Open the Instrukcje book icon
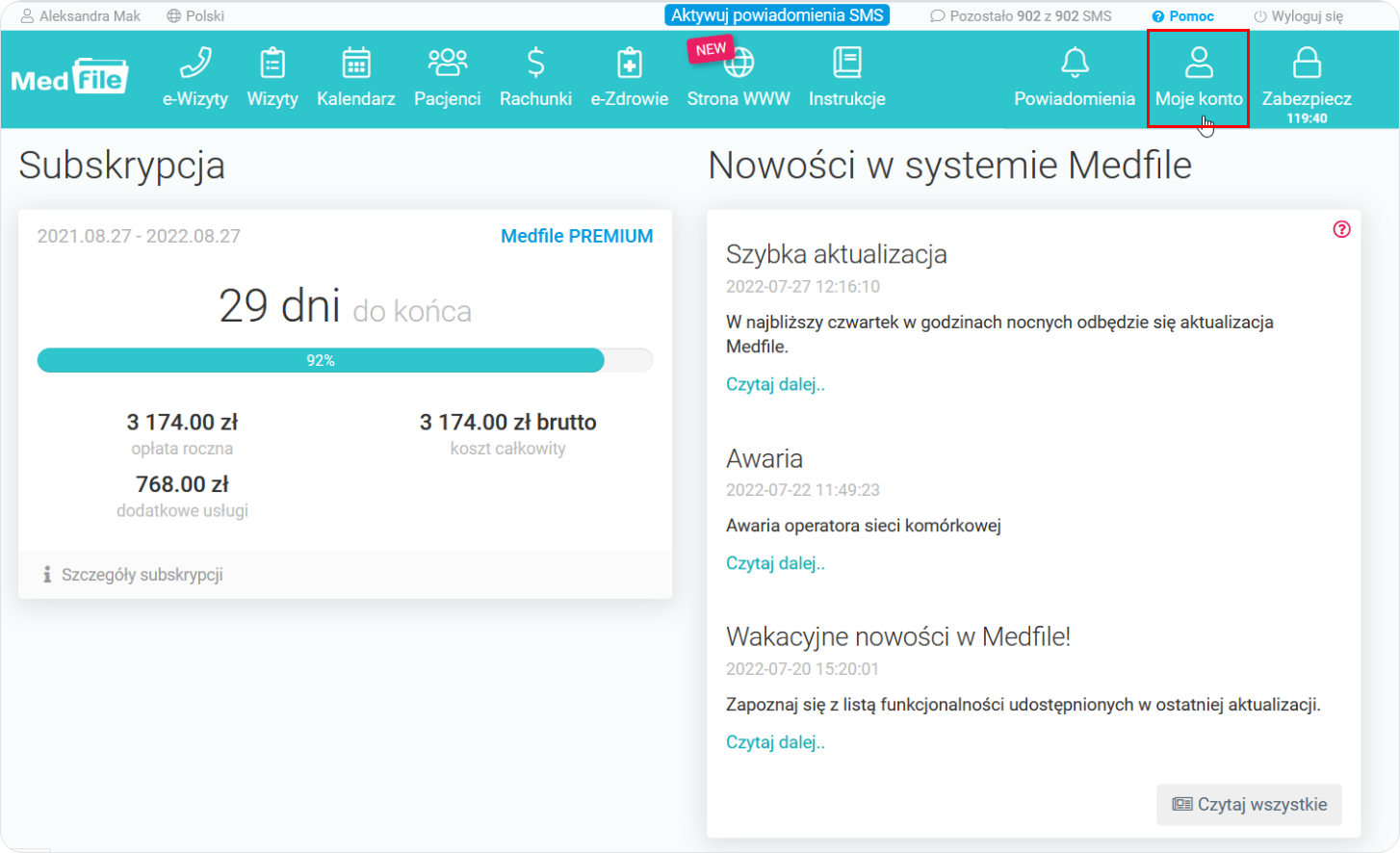The width and height of the screenshot is (1400, 853). tap(847, 63)
